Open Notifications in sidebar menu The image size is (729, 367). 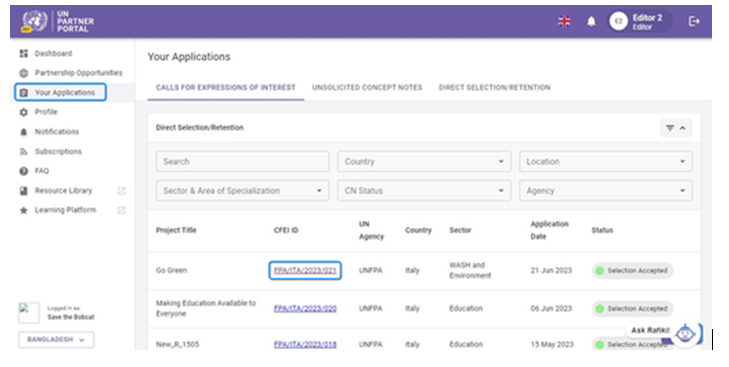pyautogui.click(x=57, y=132)
